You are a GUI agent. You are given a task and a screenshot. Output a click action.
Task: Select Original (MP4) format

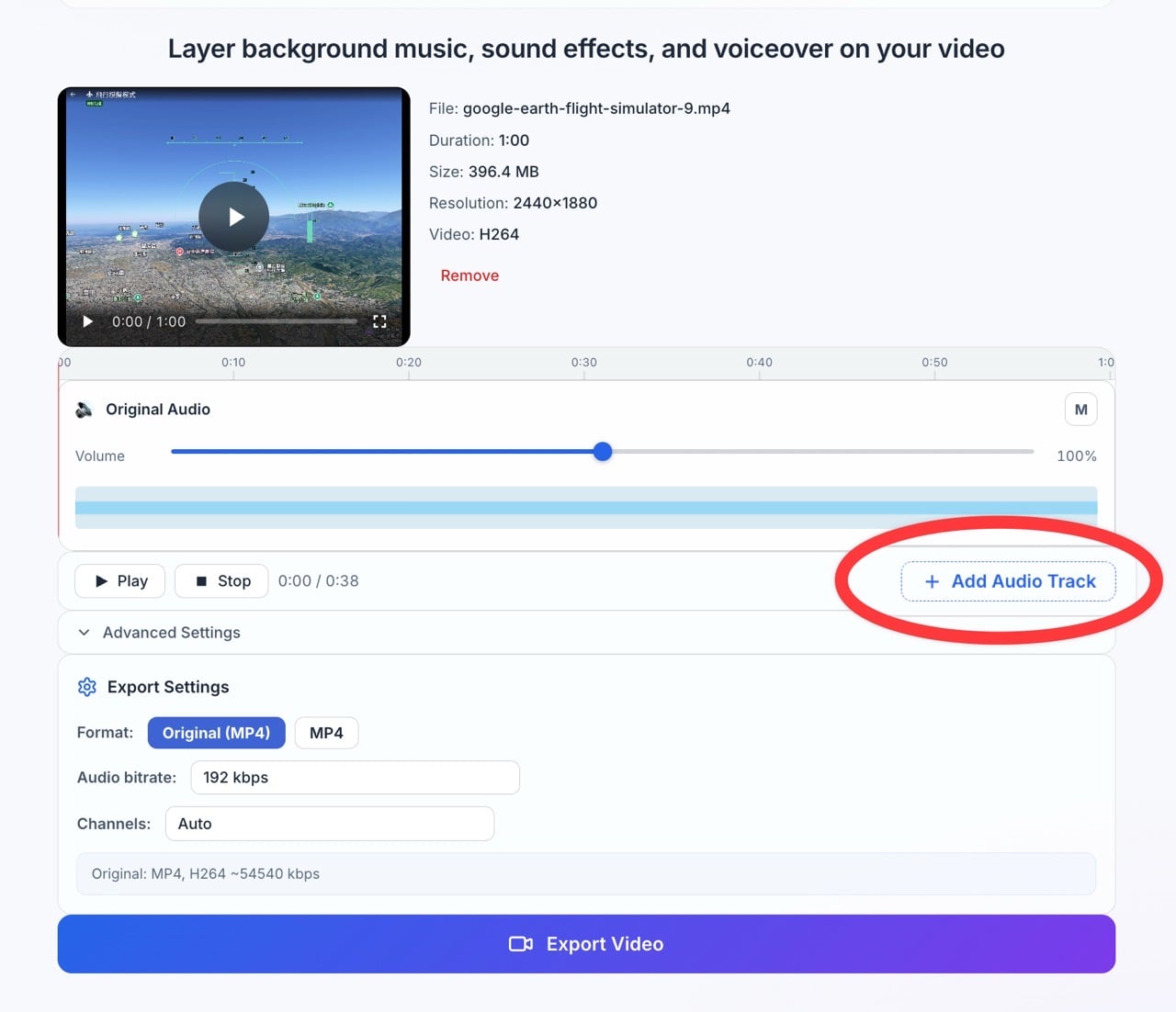click(x=216, y=733)
